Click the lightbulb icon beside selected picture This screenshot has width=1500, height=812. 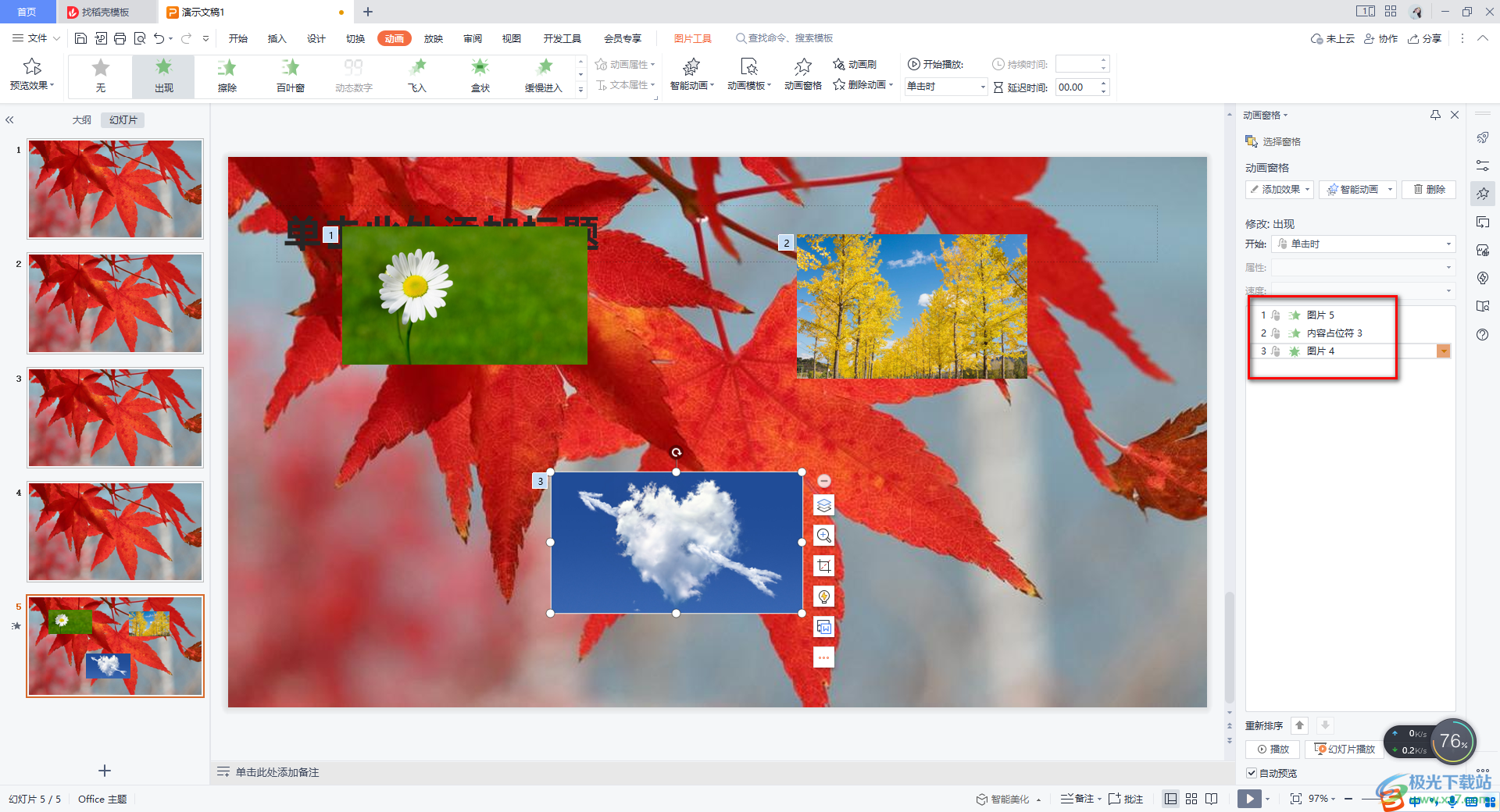tap(823, 597)
